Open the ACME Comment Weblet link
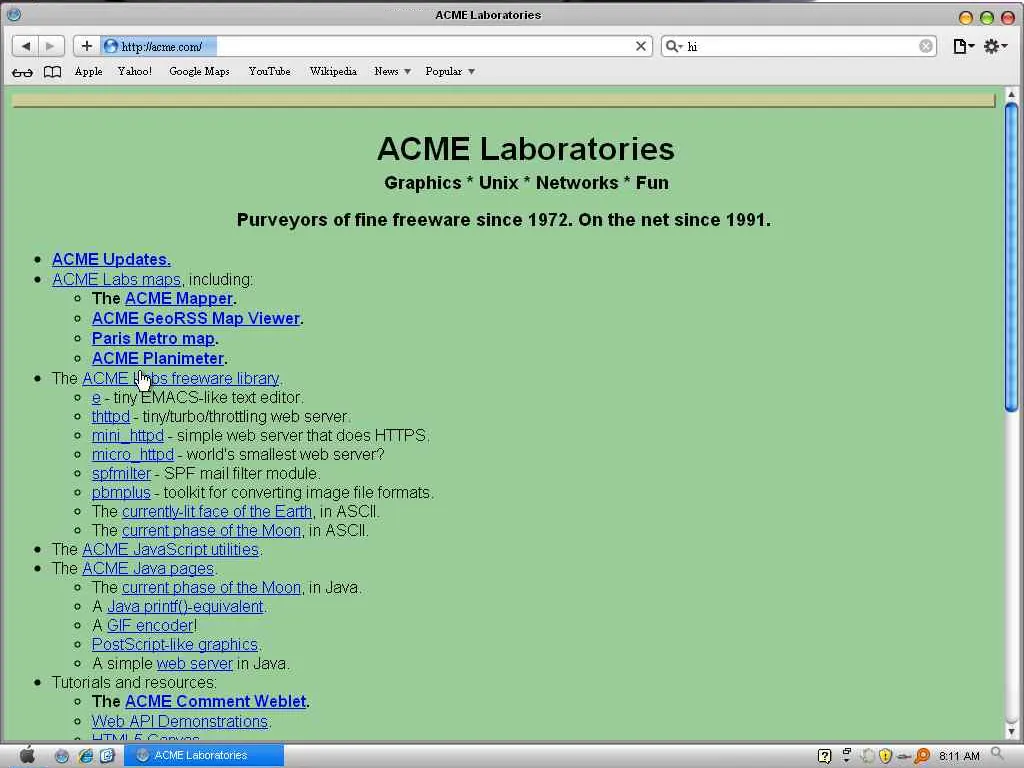1024x768 pixels. (x=216, y=701)
